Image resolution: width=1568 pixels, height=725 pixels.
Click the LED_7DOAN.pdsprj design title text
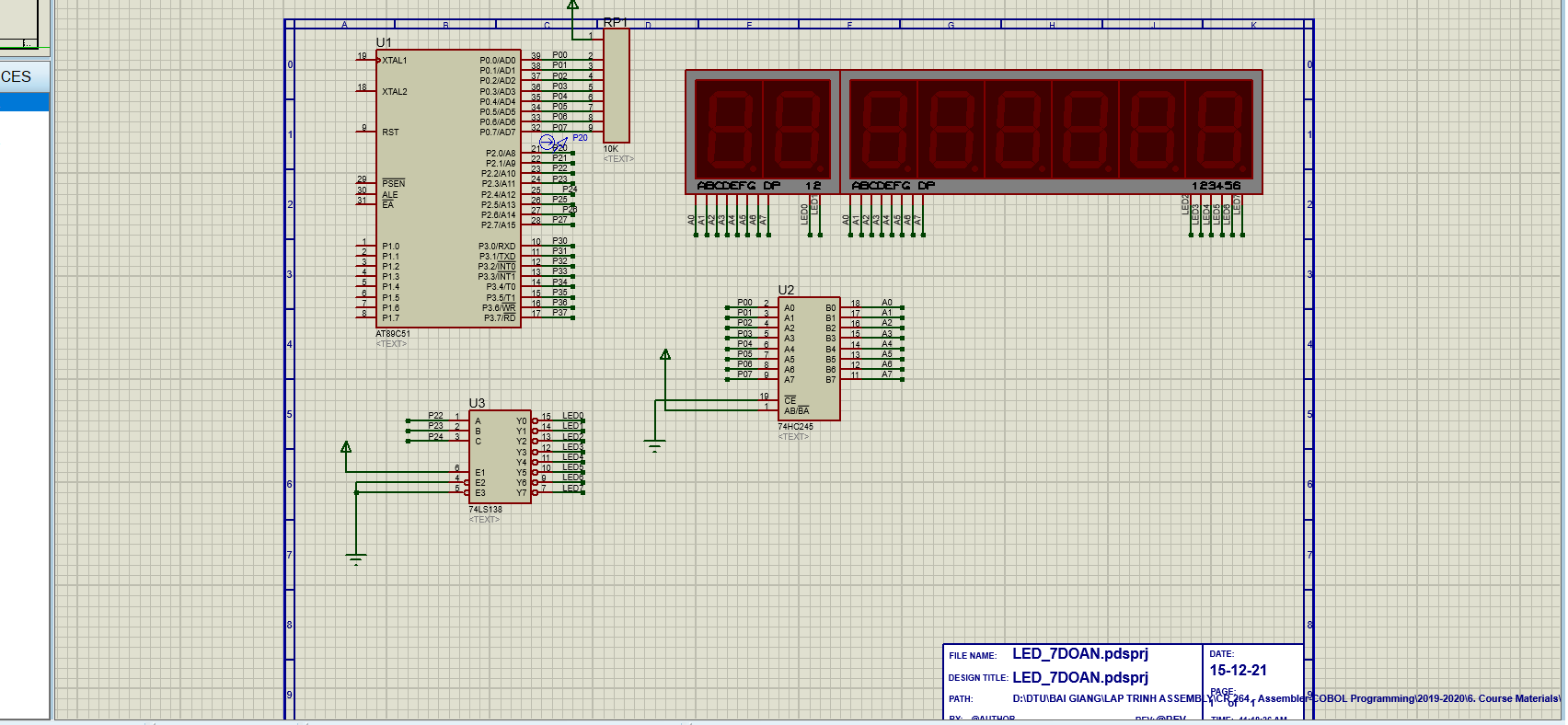tap(1080, 678)
